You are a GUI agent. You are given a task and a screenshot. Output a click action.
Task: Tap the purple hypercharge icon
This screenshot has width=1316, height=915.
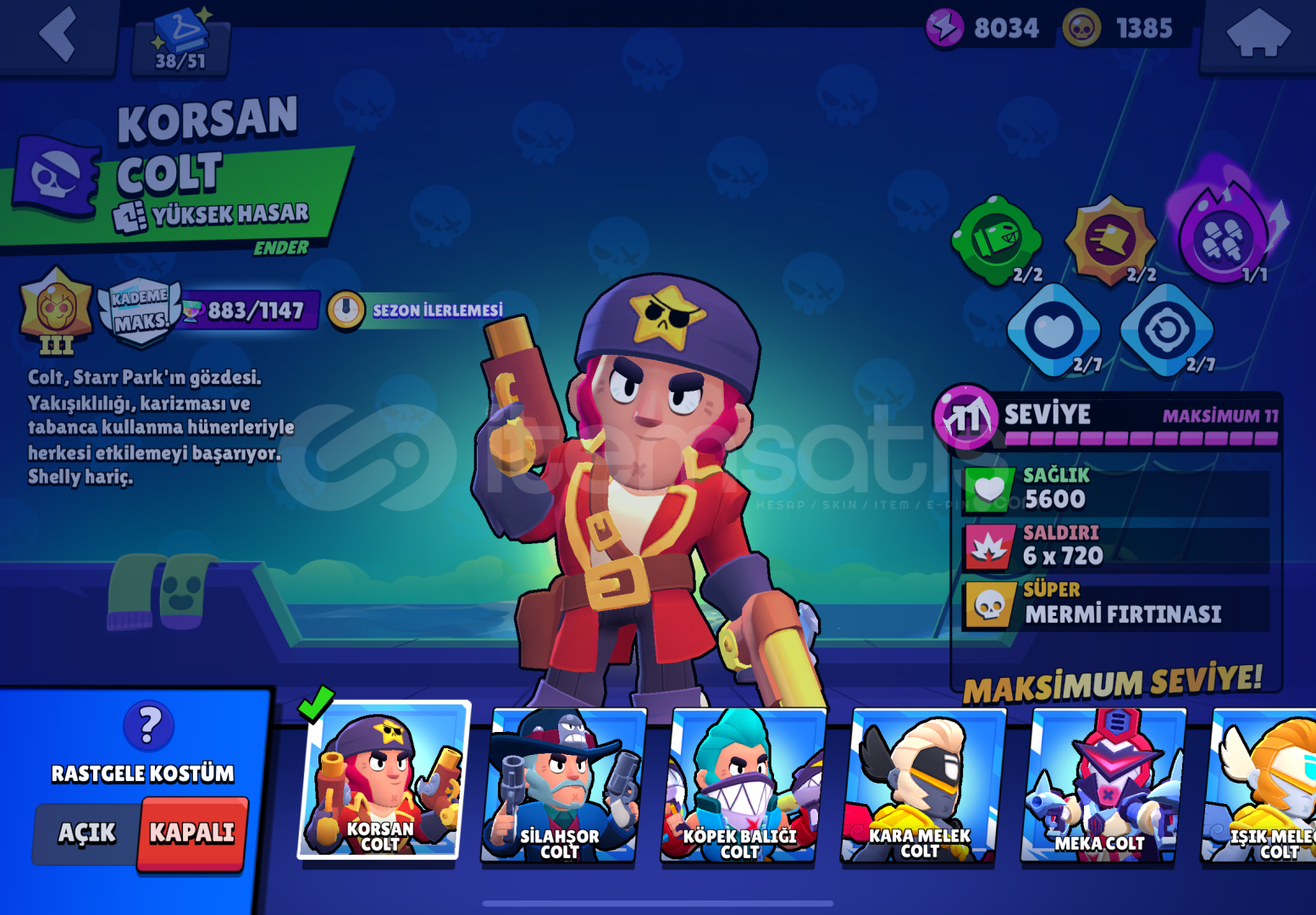point(1225,233)
